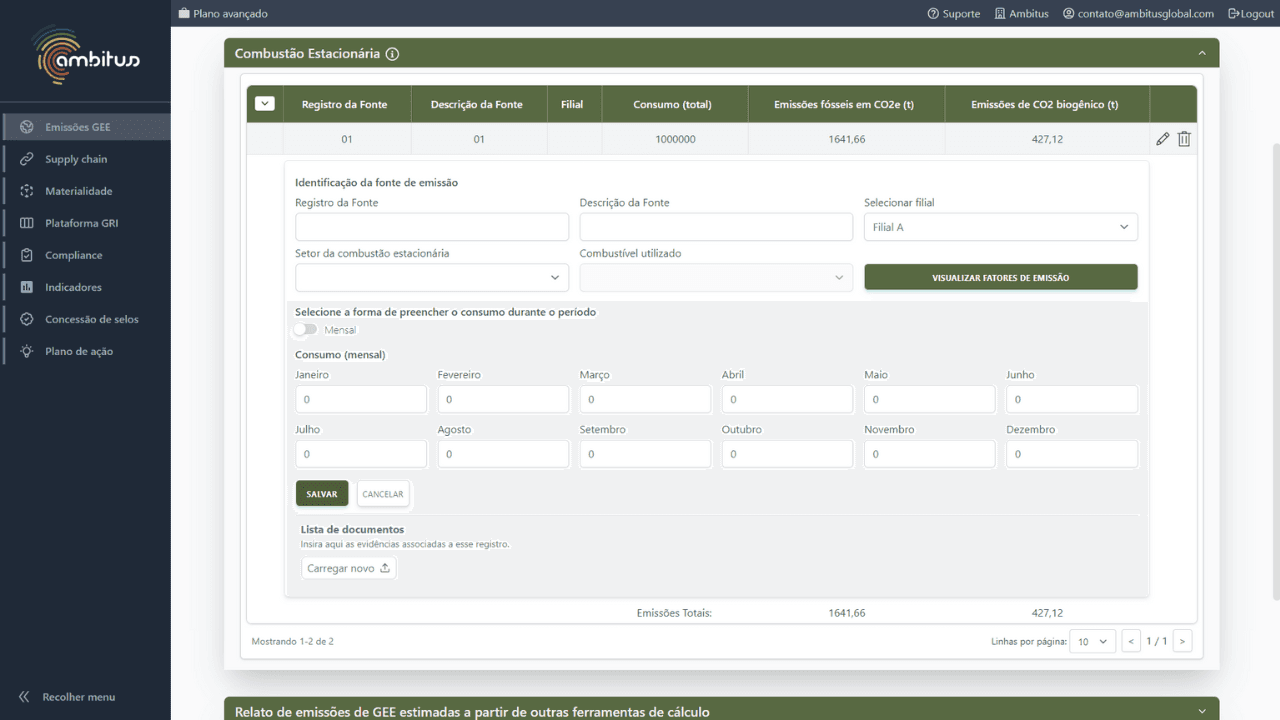
Task: Click the Indicadores chart icon
Action: click(x=27, y=287)
